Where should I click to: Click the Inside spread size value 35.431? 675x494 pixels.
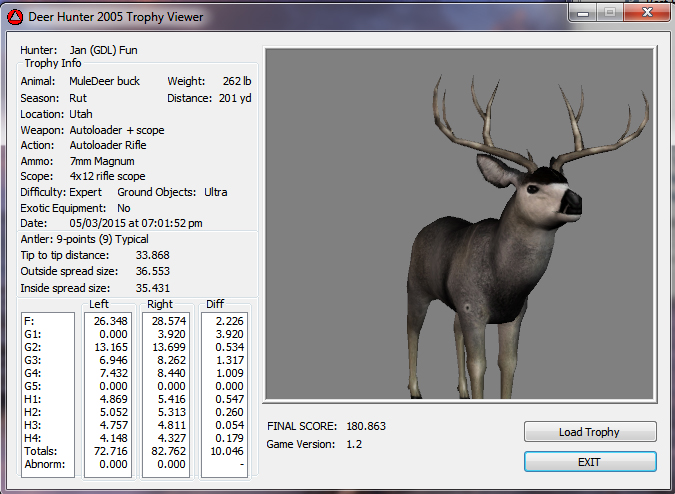point(153,288)
